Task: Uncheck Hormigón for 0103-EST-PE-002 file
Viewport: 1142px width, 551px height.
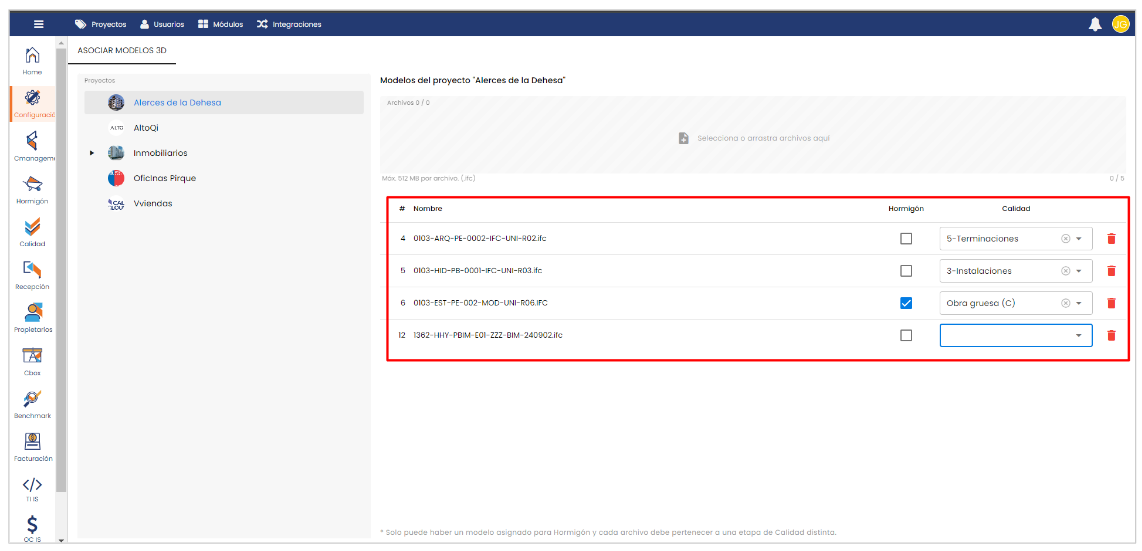Action: coord(906,303)
